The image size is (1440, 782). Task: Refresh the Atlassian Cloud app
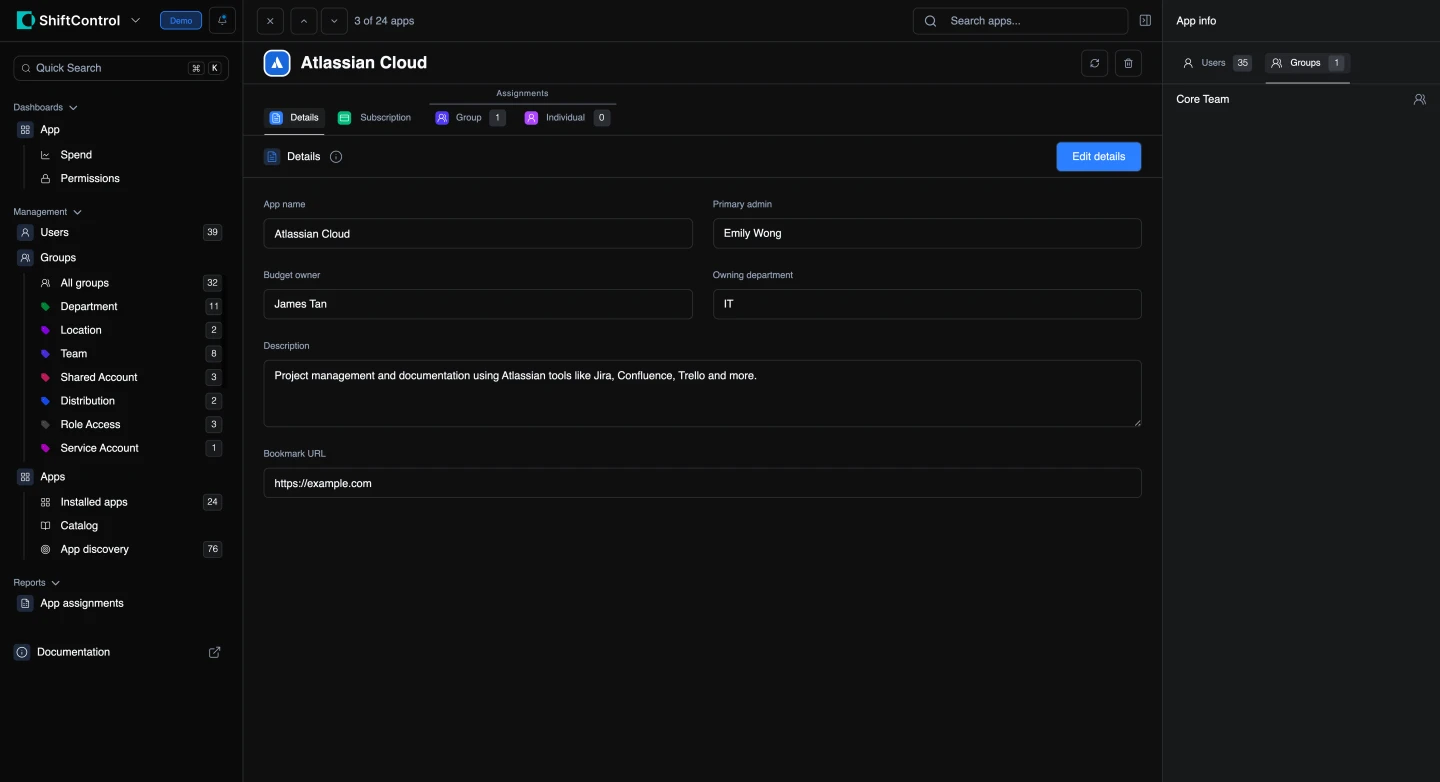pos(1095,63)
